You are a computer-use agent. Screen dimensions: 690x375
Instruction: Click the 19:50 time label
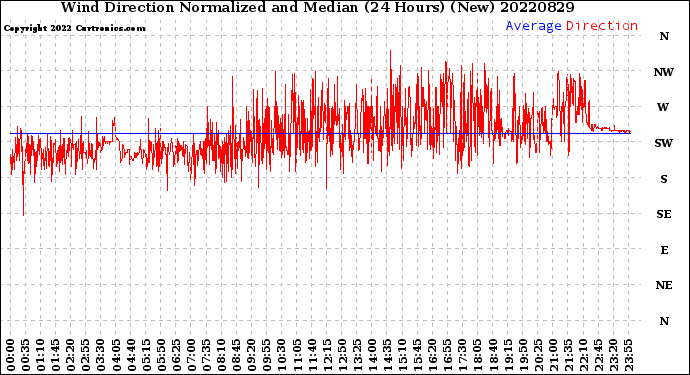(522, 355)
